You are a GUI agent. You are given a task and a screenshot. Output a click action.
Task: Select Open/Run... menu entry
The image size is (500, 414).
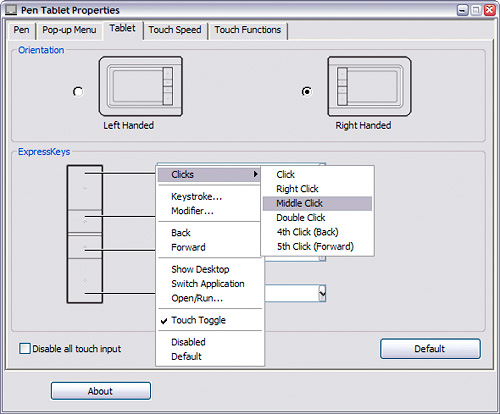coord(210,298)
